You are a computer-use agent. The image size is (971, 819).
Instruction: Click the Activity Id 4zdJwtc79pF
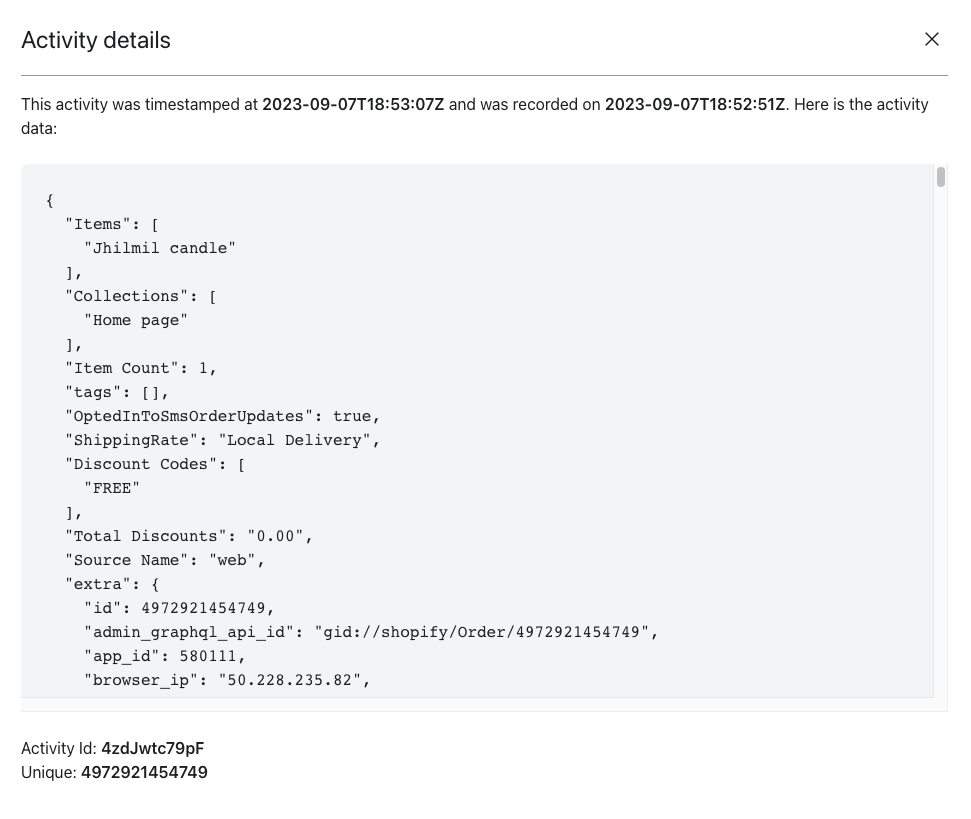(x=152, y=748)
